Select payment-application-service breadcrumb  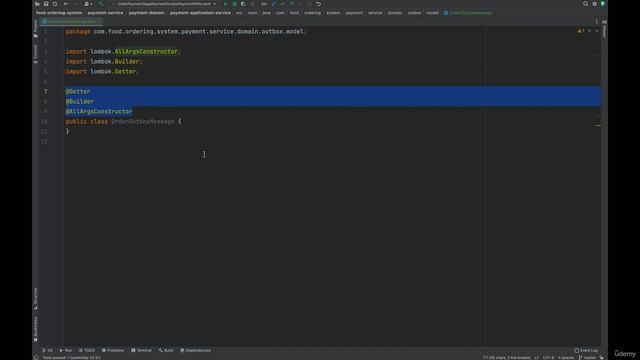(200, 13)
